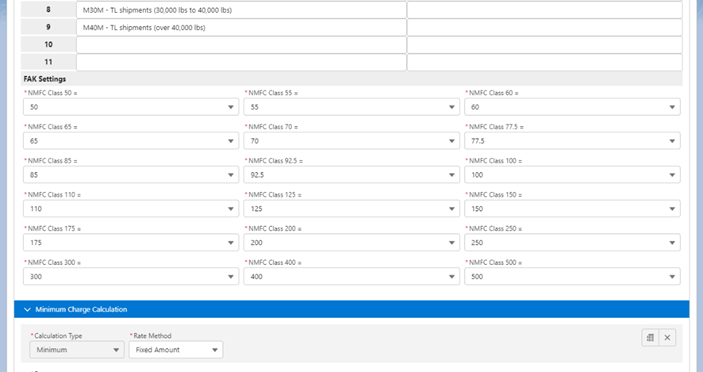Screen dimensions: 703x372
Task: Open the NMFC Class 60 dropdown
Action: (573, 107)
